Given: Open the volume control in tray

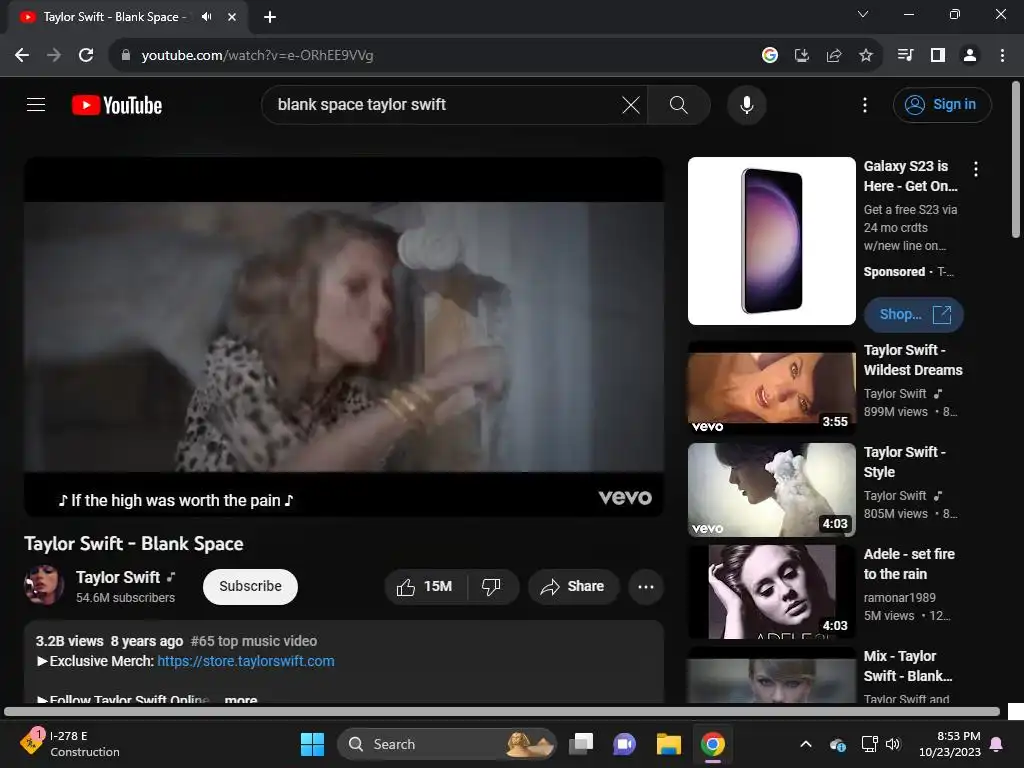Looking at the screenshot, I should tap(893, 744).
